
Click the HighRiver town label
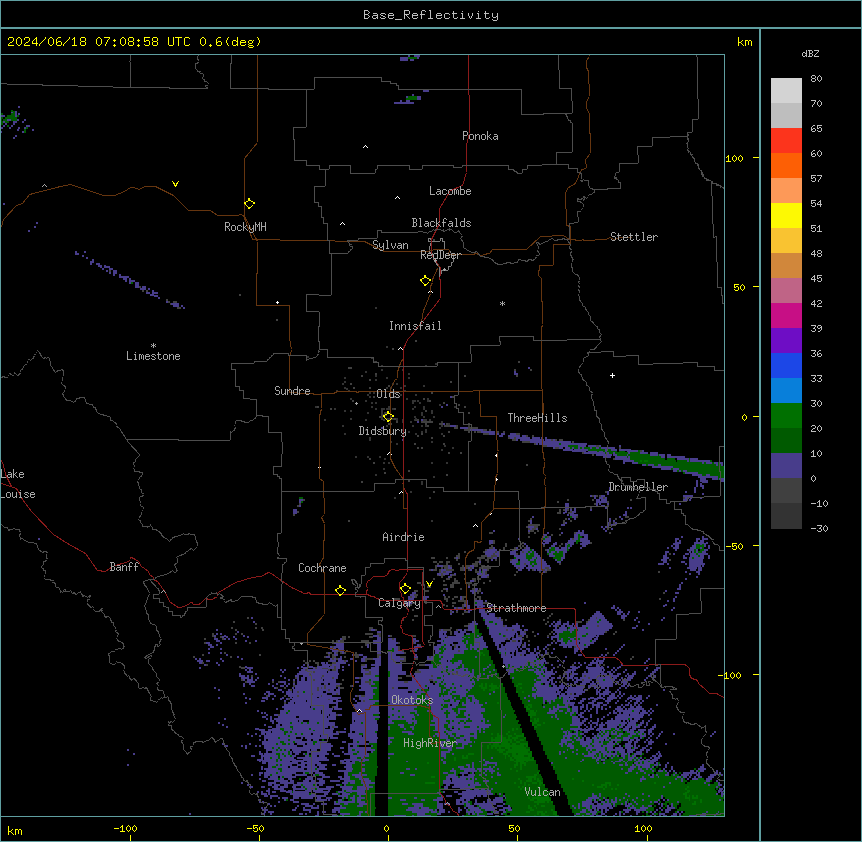[x=430, y=743]
